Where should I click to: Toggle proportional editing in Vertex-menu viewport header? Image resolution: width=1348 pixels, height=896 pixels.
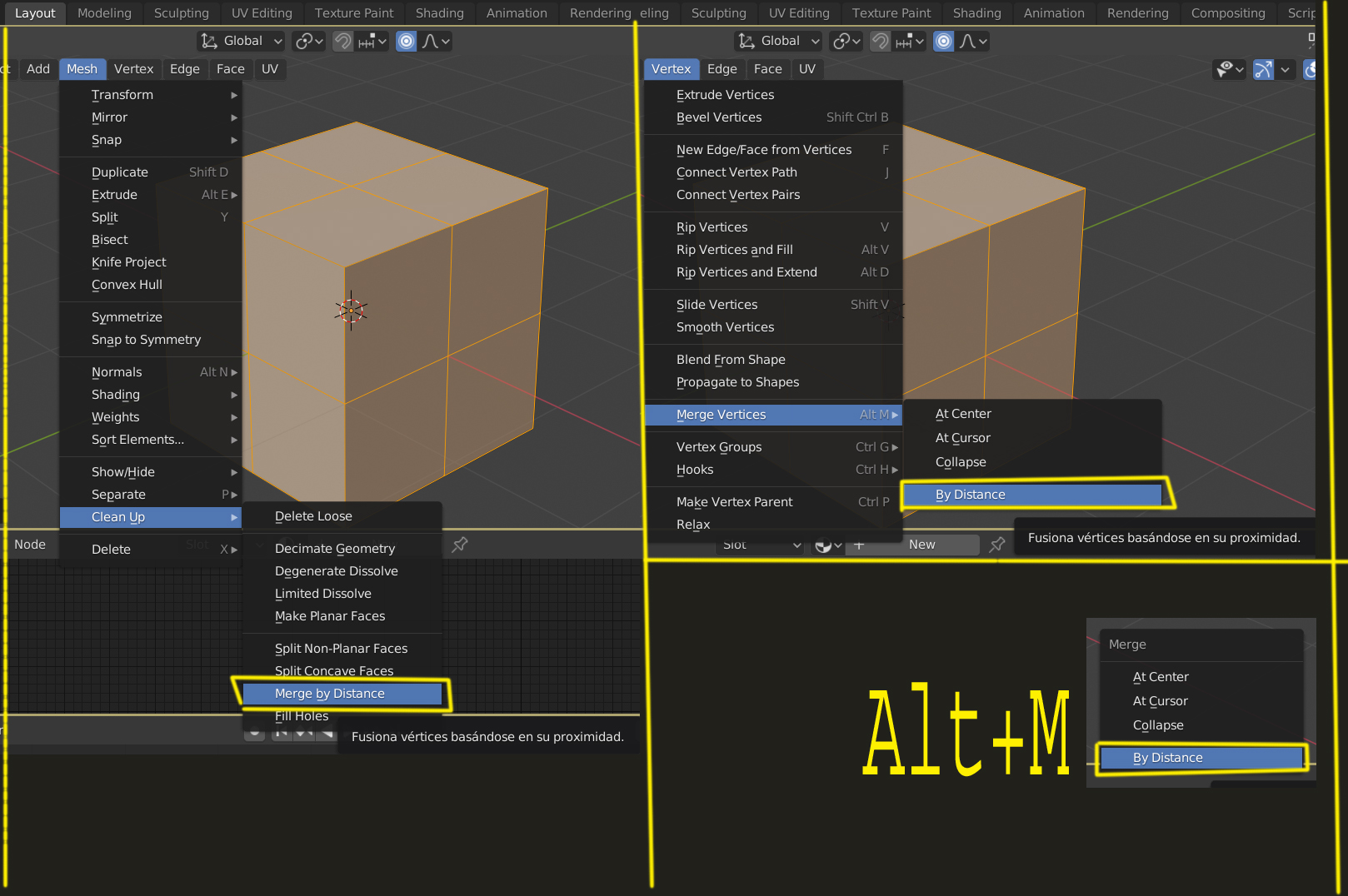[x=943, y=41]
